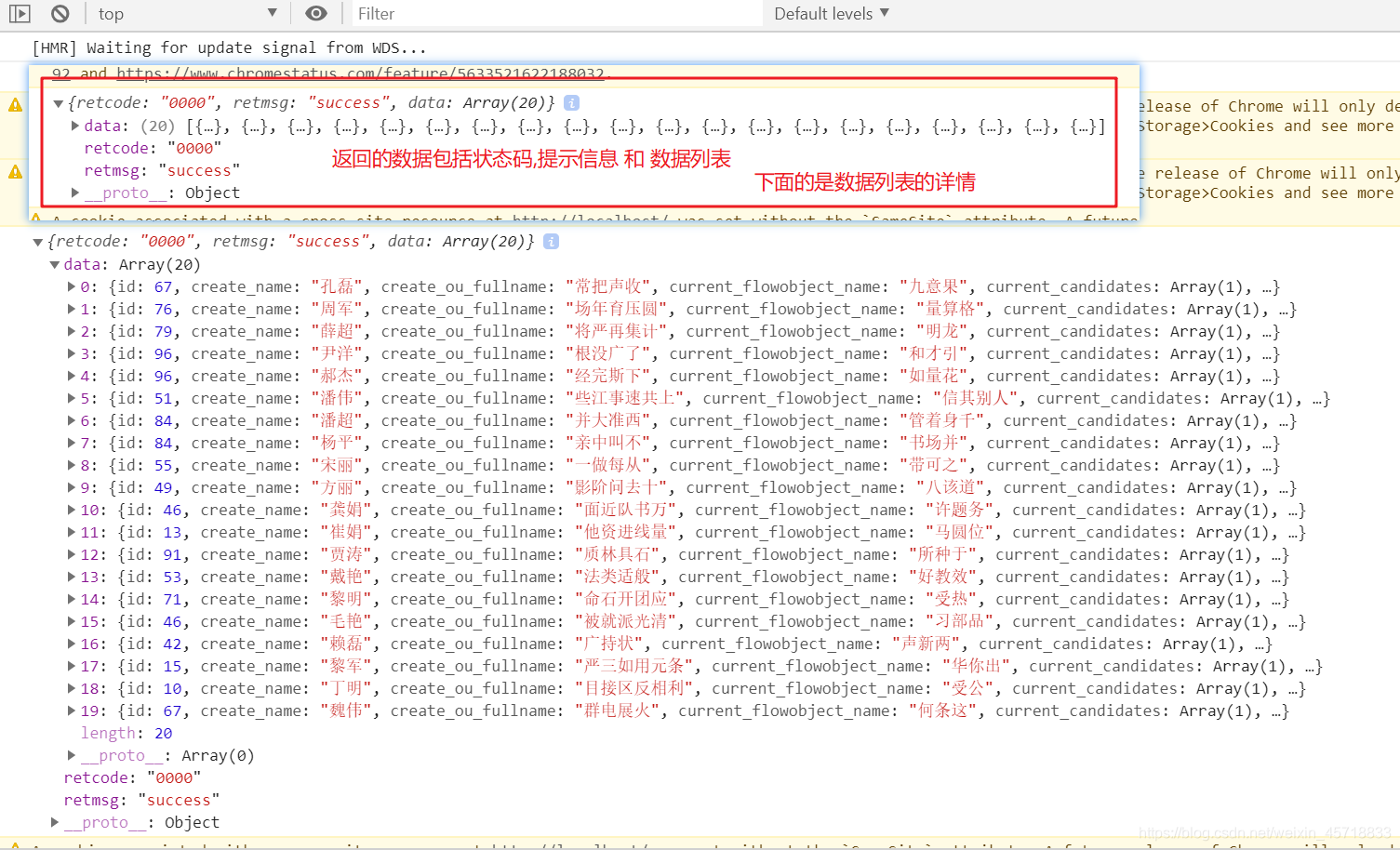Collapse the first retcode object in the popup
Screen dimensions: 1400x850
pos(59,103)
